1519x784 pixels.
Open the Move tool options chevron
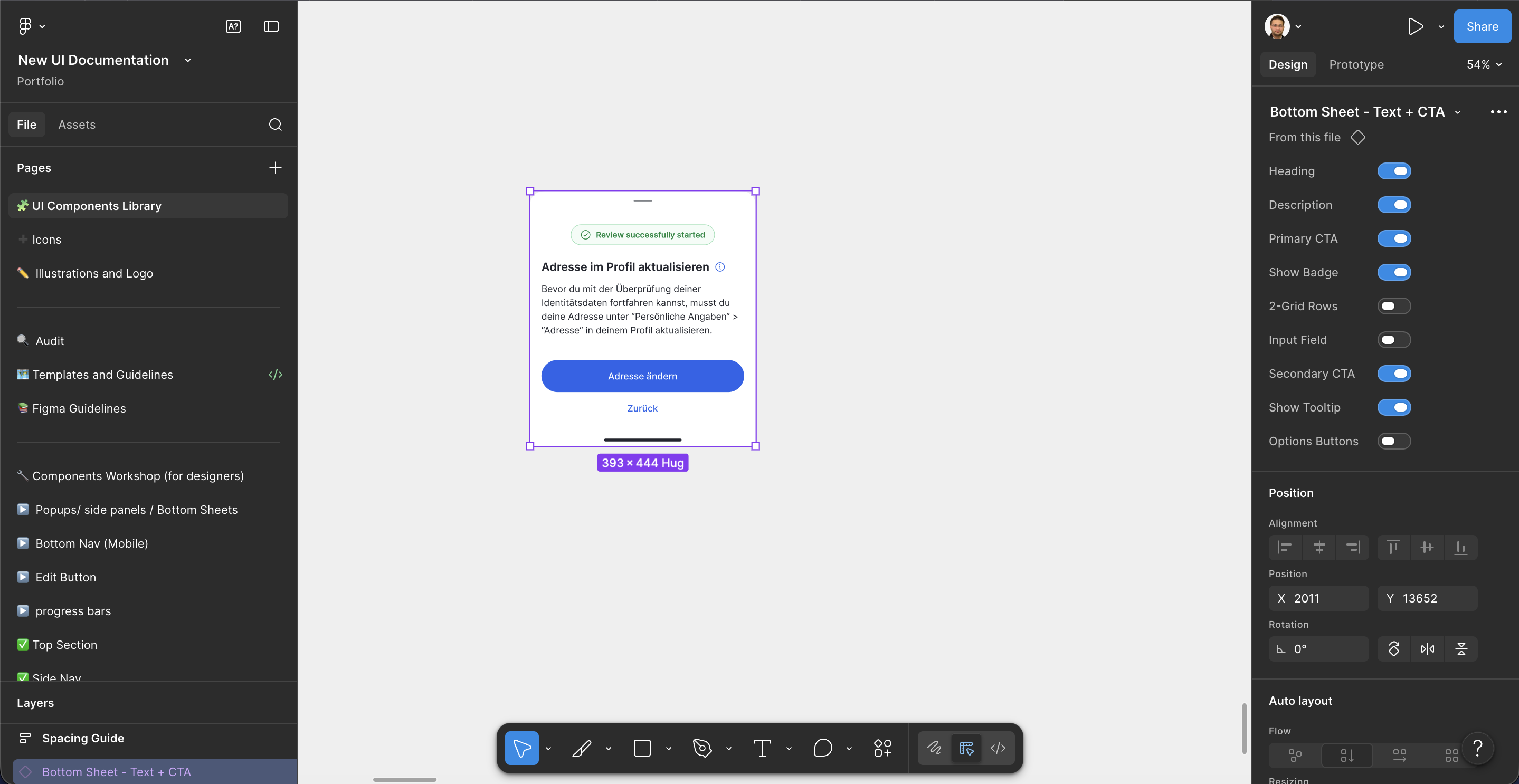coord(548,749)
